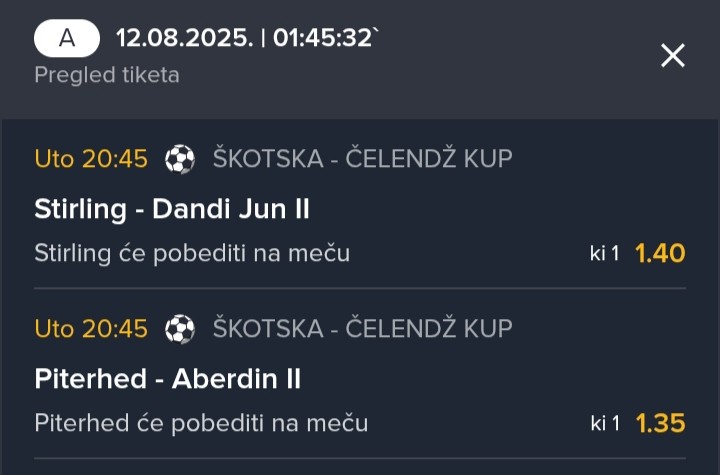Image resolution: width=720 pixels, height=475 pixels.
Task: Select the soccer ball icon for Stirling match
Action: [180, 159]
